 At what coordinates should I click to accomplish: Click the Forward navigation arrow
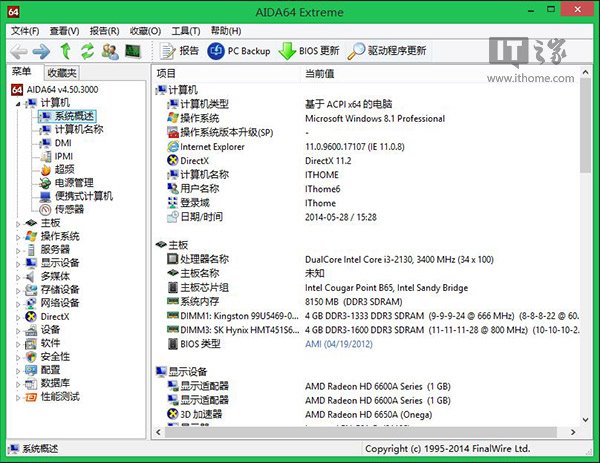point(41,51)
